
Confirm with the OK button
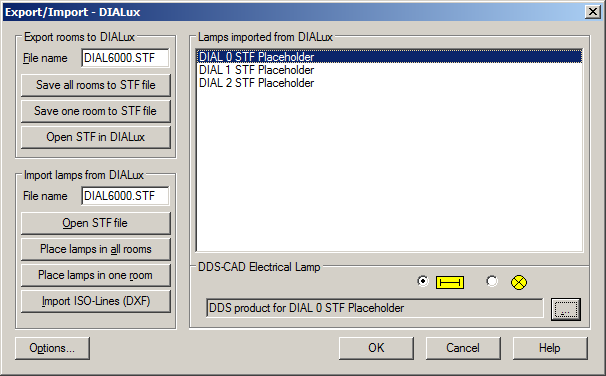pyautogui.click(x=376, y=348)
